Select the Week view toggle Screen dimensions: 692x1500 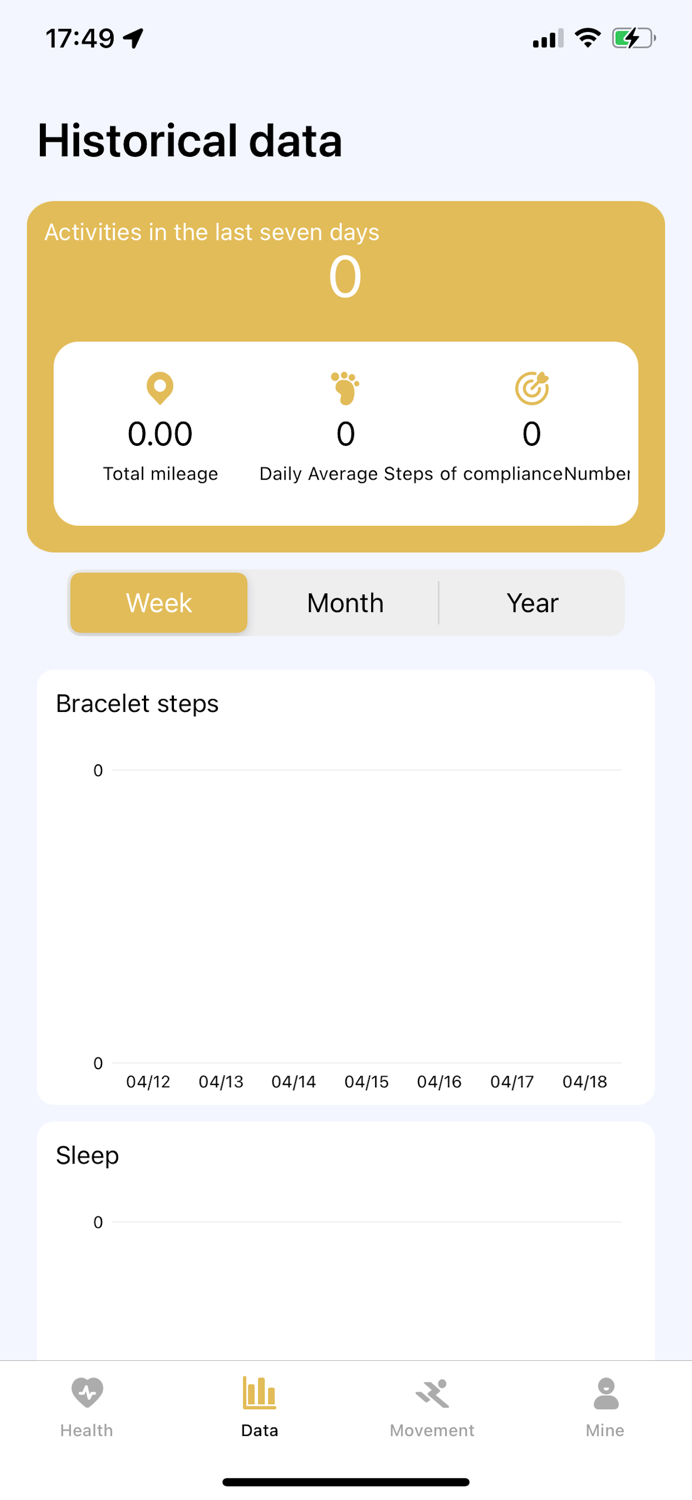[158, 603]
